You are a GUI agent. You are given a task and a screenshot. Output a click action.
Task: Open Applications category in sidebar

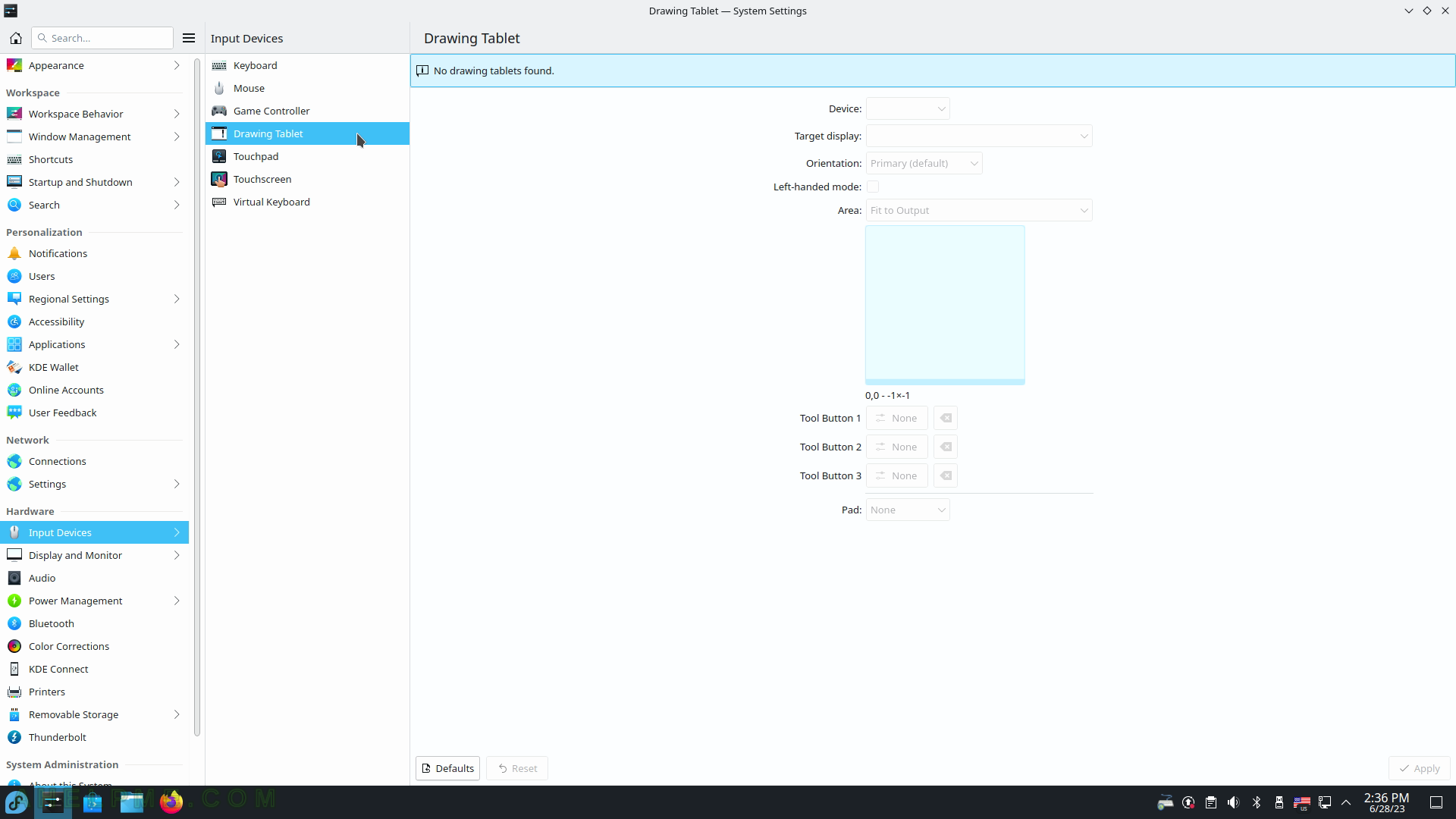click(x=95, y=344)
